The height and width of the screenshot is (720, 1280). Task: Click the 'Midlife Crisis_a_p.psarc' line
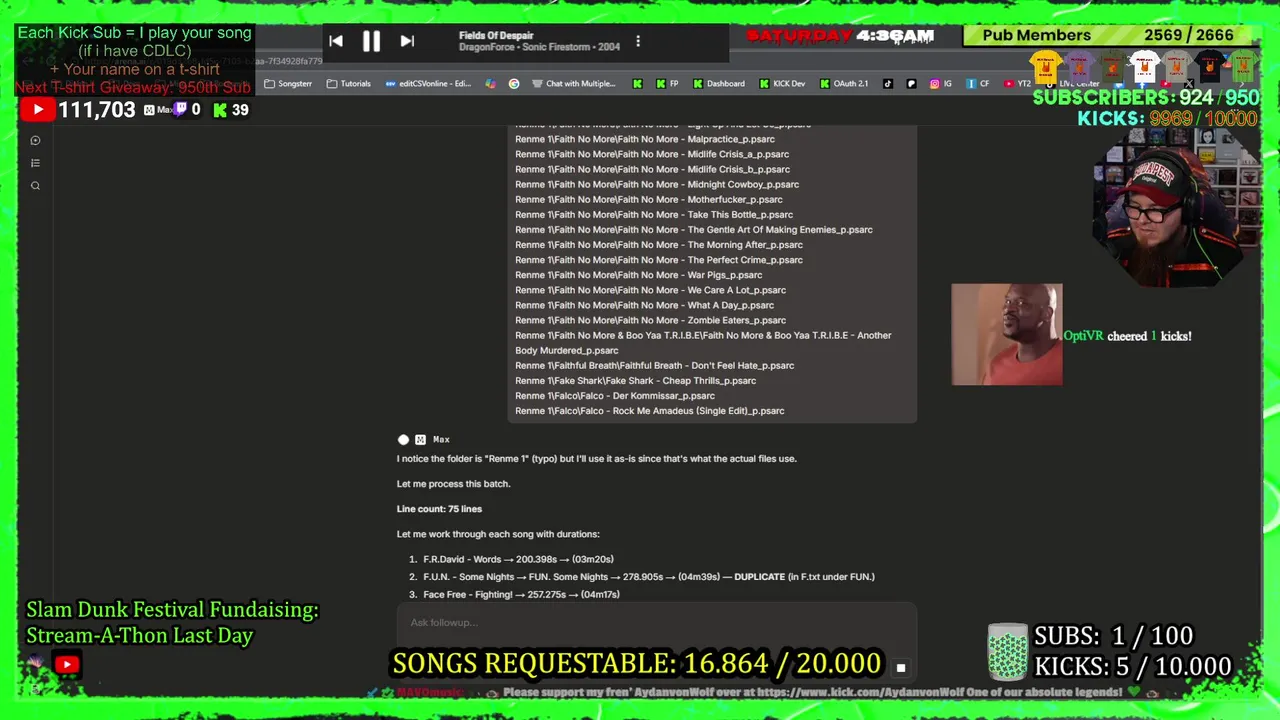tap(652, 154)
